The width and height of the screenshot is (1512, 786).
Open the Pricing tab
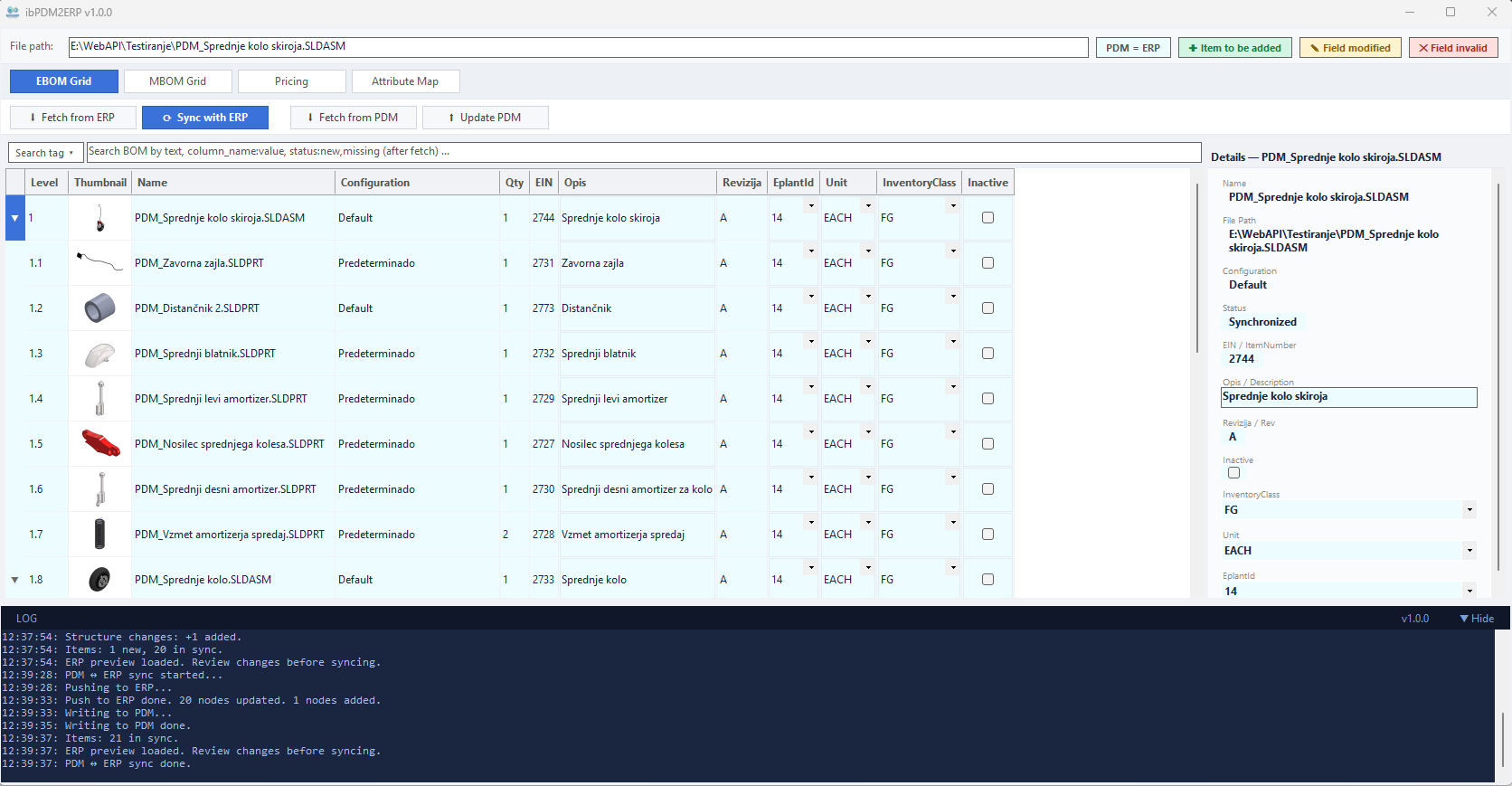pyautogui.click(x=292, y=81)
